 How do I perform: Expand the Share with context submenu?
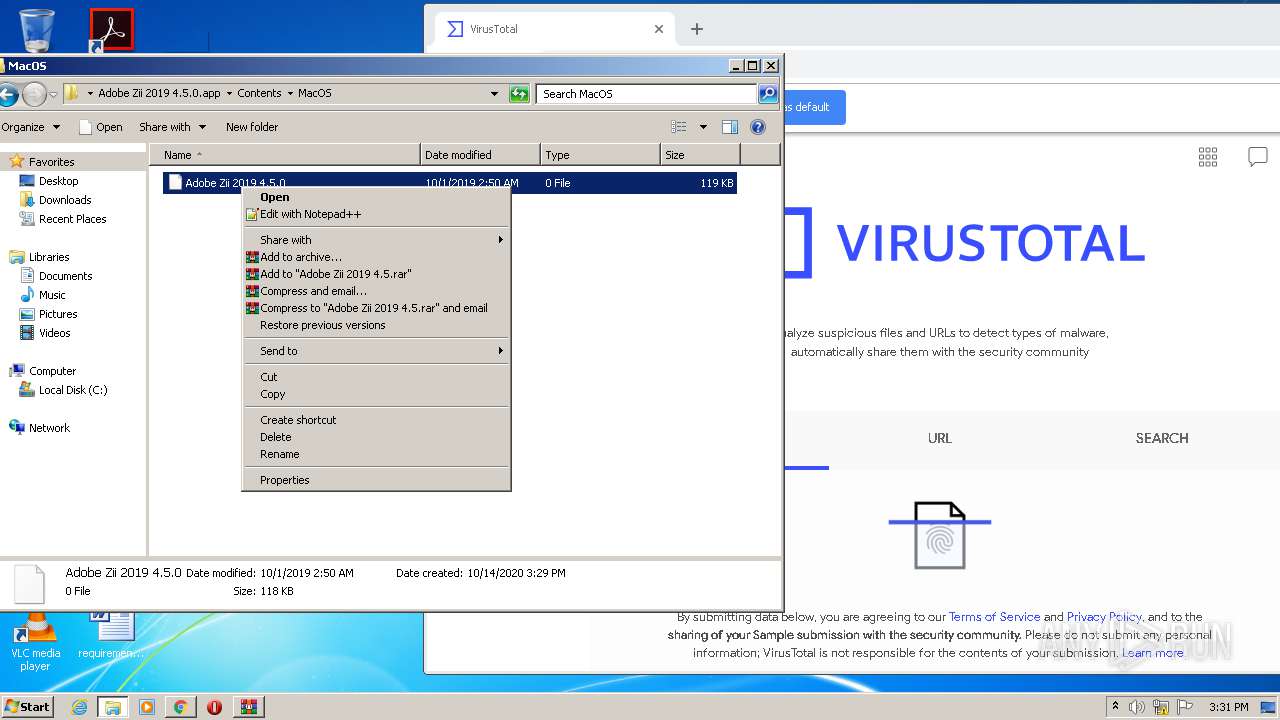[x=377, y=240]
